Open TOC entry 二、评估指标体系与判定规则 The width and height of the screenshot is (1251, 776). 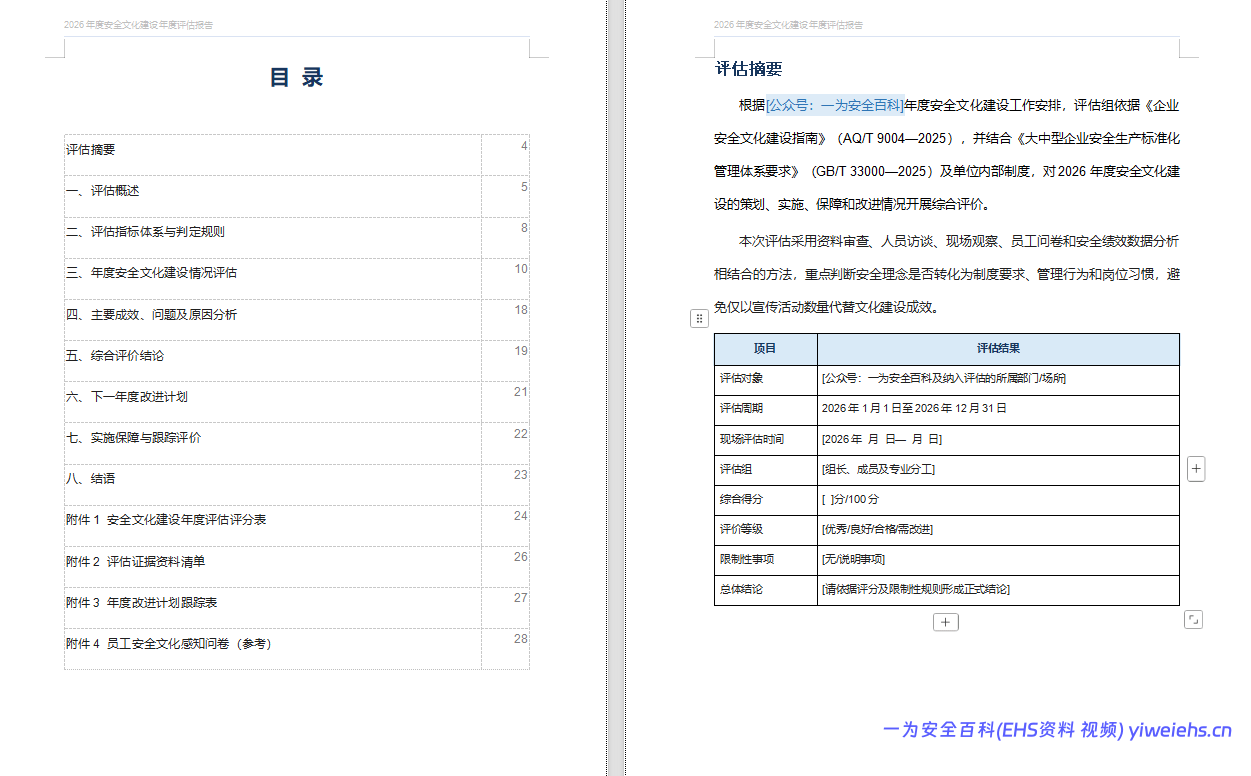pos(146,232)
